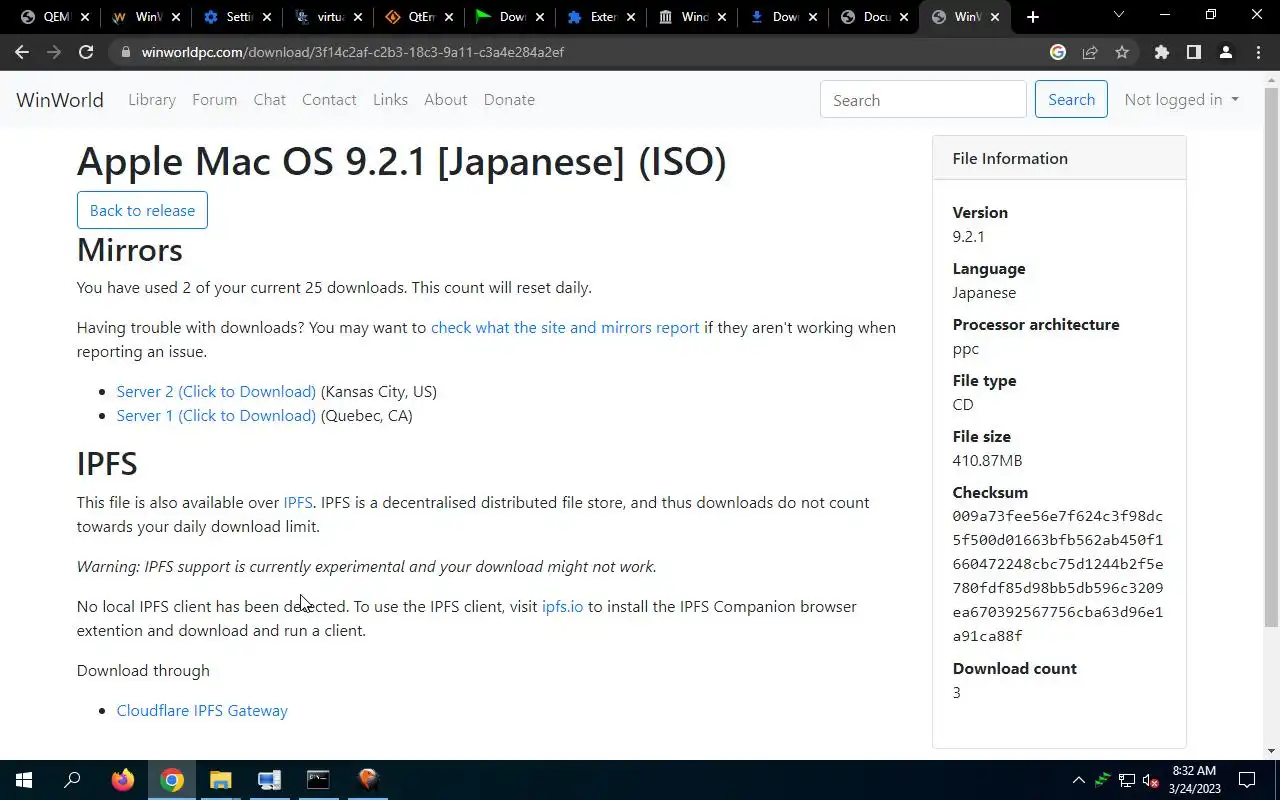This screenshot has height=800, width=1280.
Task: Open the IPFS link in the paragraph
Action: [298, 503]
